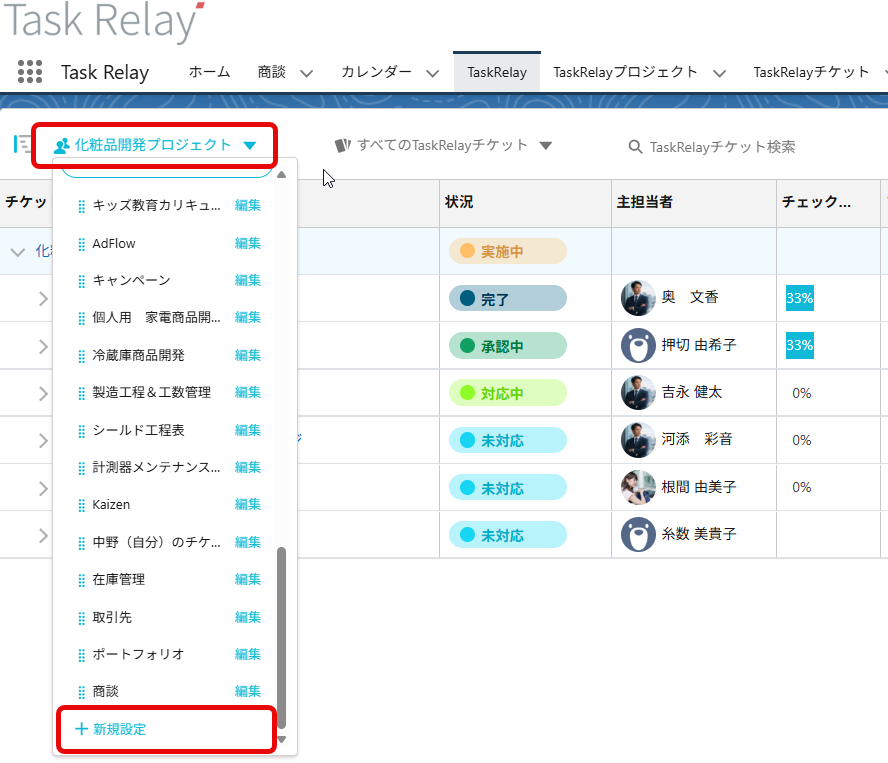888x763 pixels.
Task: Click the 実施中 status badge
Action: click(507, 251)
